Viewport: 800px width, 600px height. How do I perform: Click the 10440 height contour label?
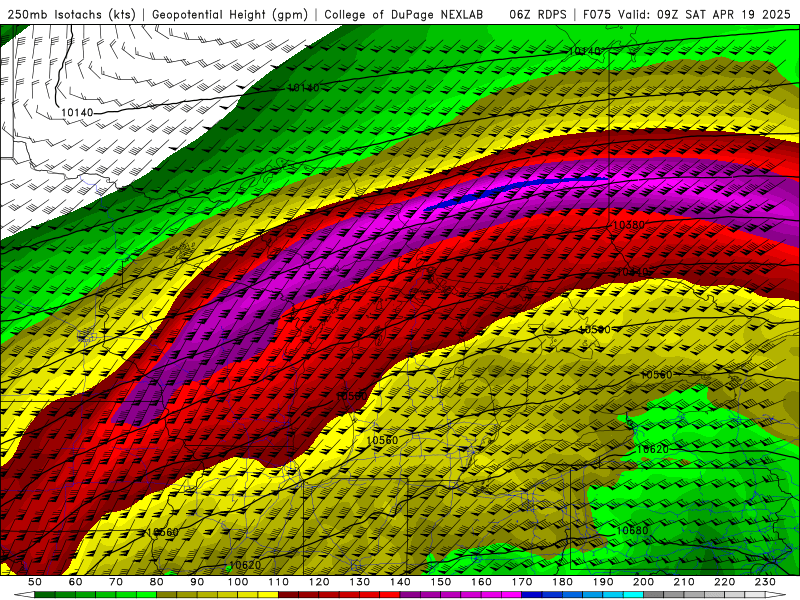pos(632,272)
